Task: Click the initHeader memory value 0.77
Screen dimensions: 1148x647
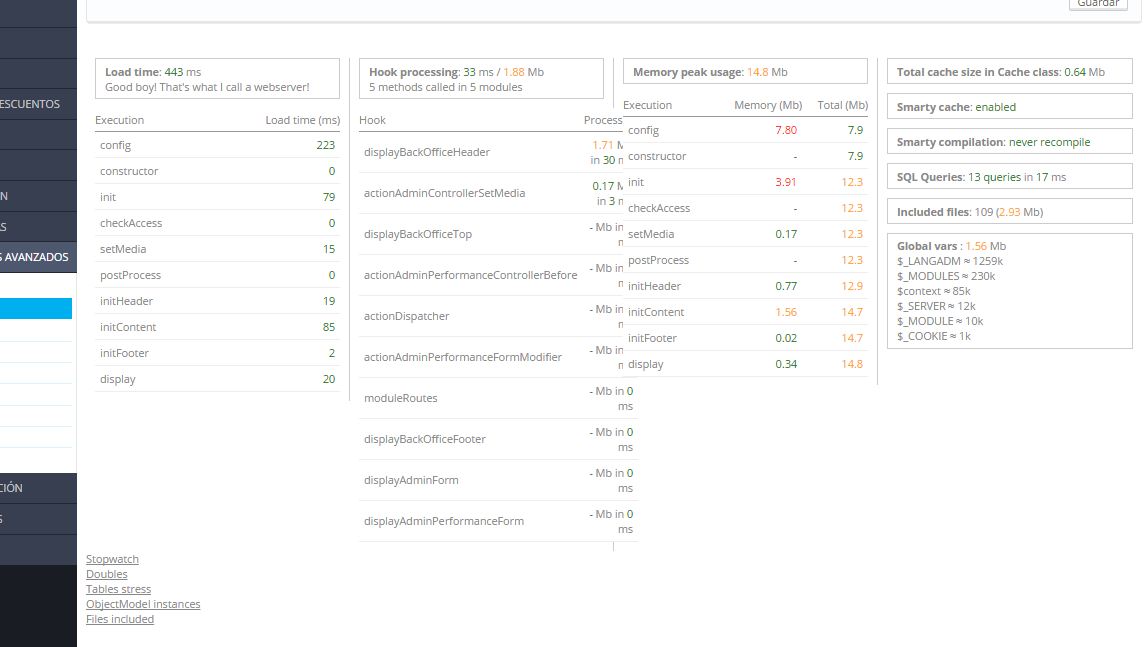Action: 786,286
